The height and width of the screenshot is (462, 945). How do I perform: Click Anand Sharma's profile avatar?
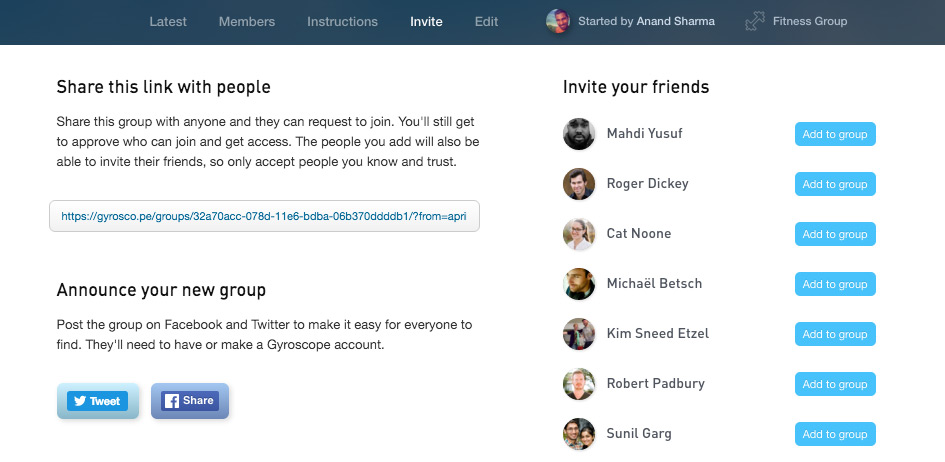[558, 22]
